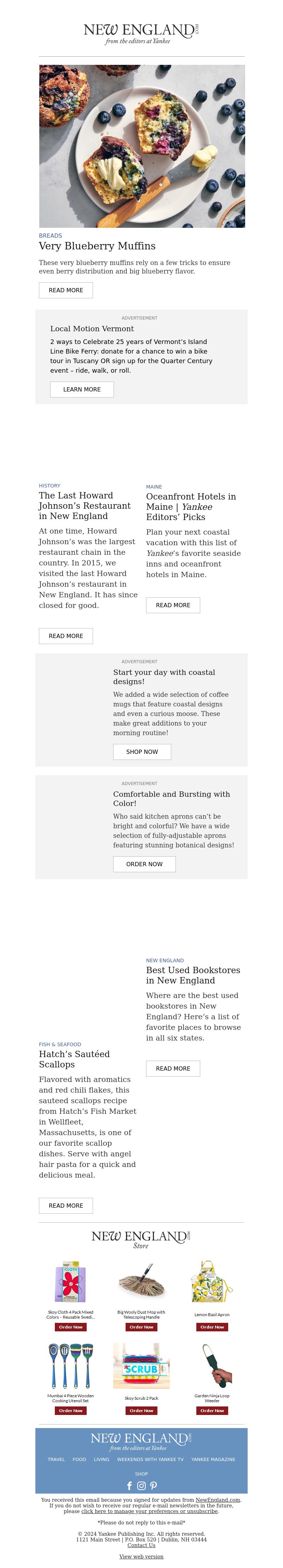
Task: Click Order Now for colorful aprons ad
Action: tap(145, 864)
